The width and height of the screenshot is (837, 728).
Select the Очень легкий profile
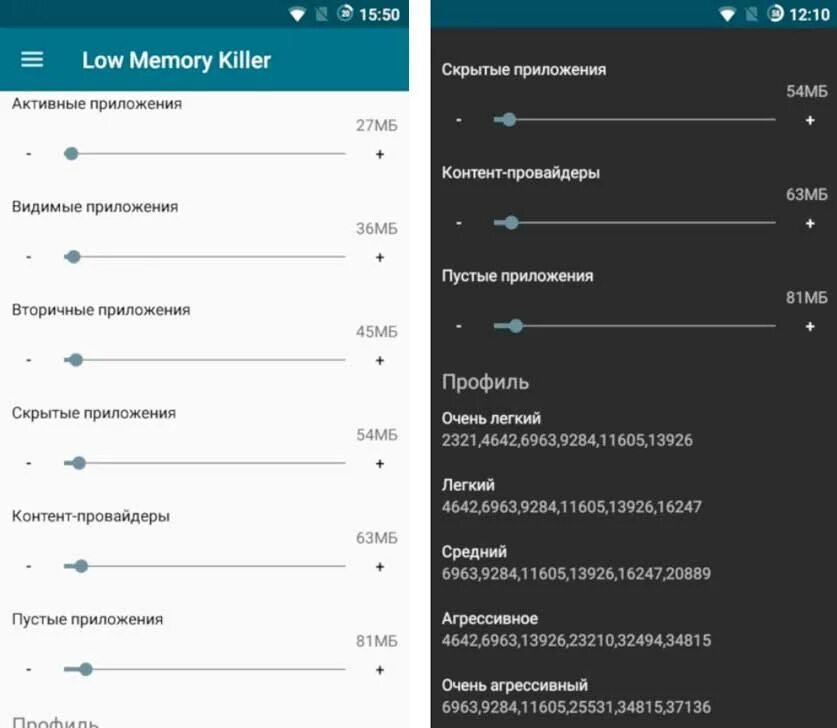tap(567, 429)
